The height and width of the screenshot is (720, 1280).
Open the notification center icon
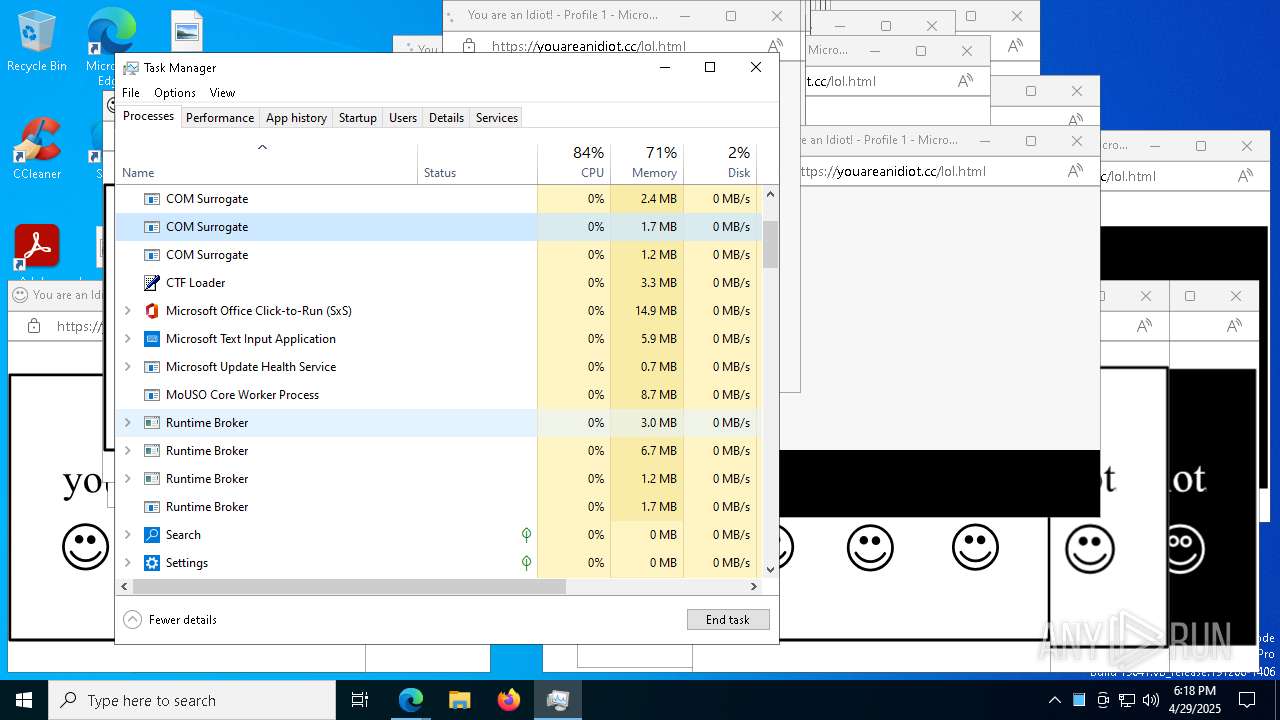click(x=1247, y=700)
